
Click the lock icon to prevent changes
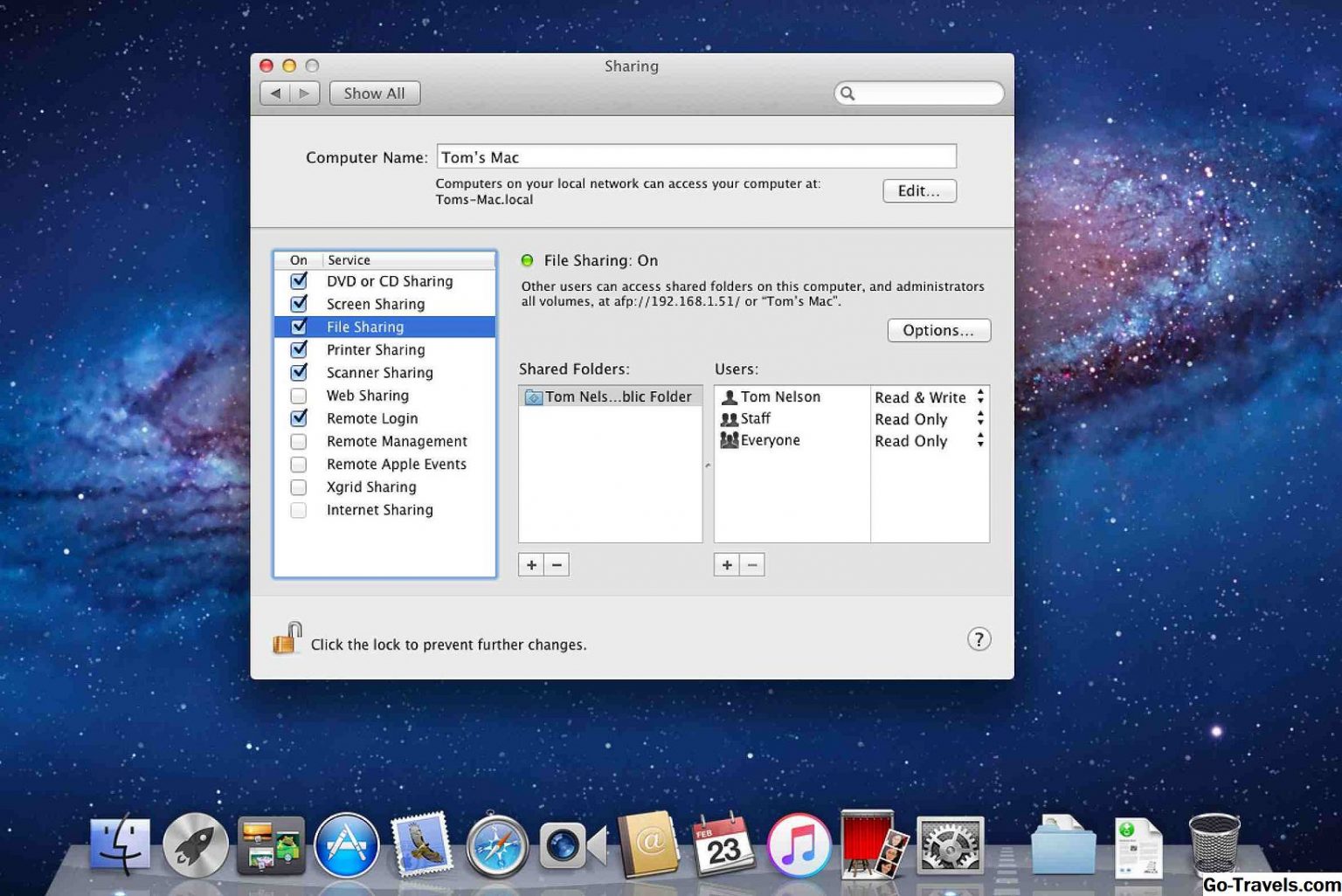(287, 638)
